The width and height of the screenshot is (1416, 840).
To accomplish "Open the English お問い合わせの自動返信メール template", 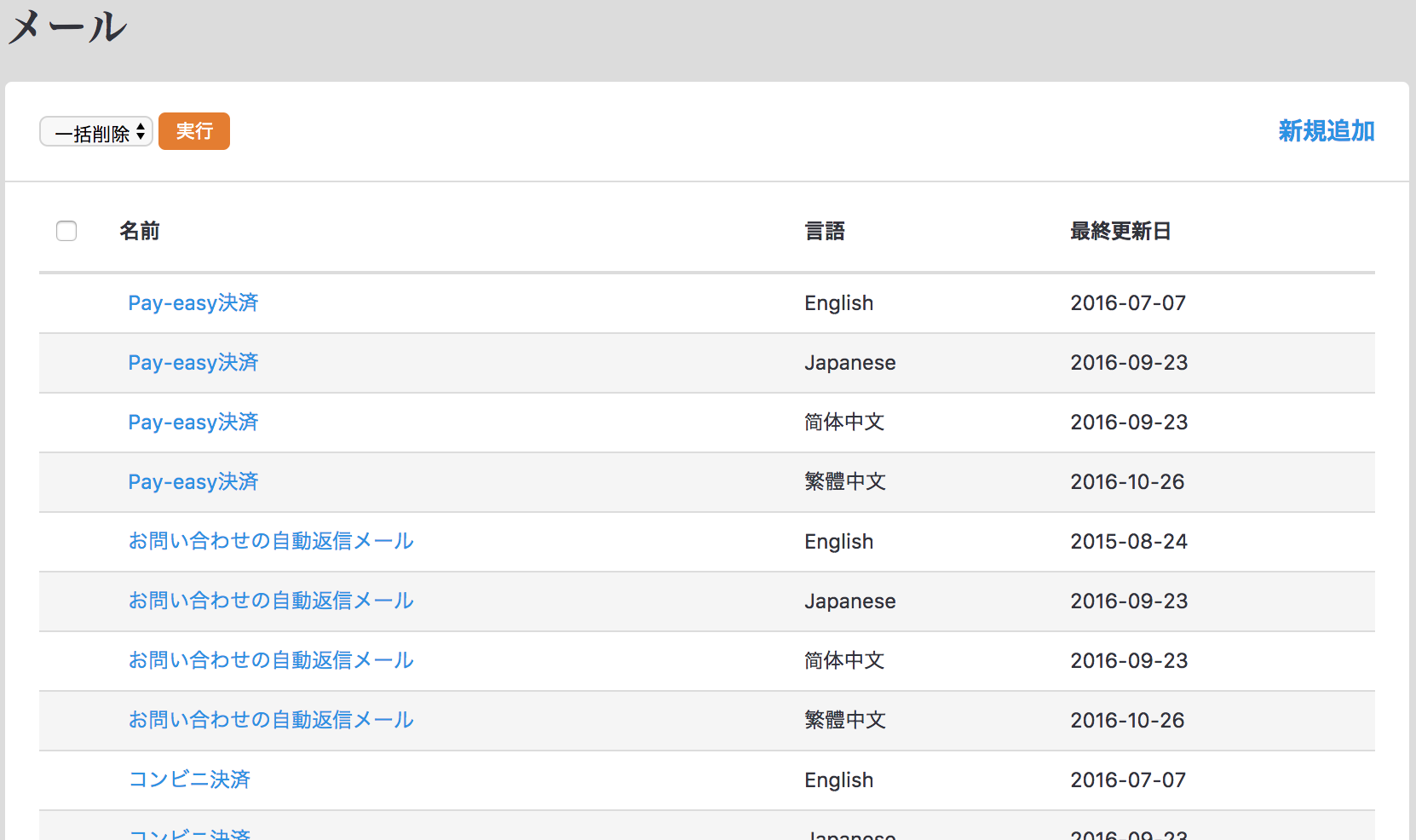I will (x=270, y=542).
